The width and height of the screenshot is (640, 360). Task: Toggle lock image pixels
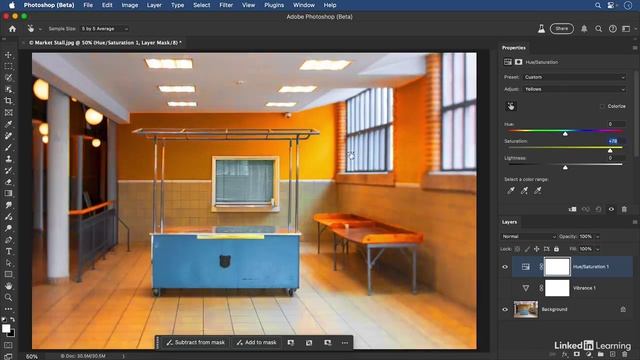(527, 249)
